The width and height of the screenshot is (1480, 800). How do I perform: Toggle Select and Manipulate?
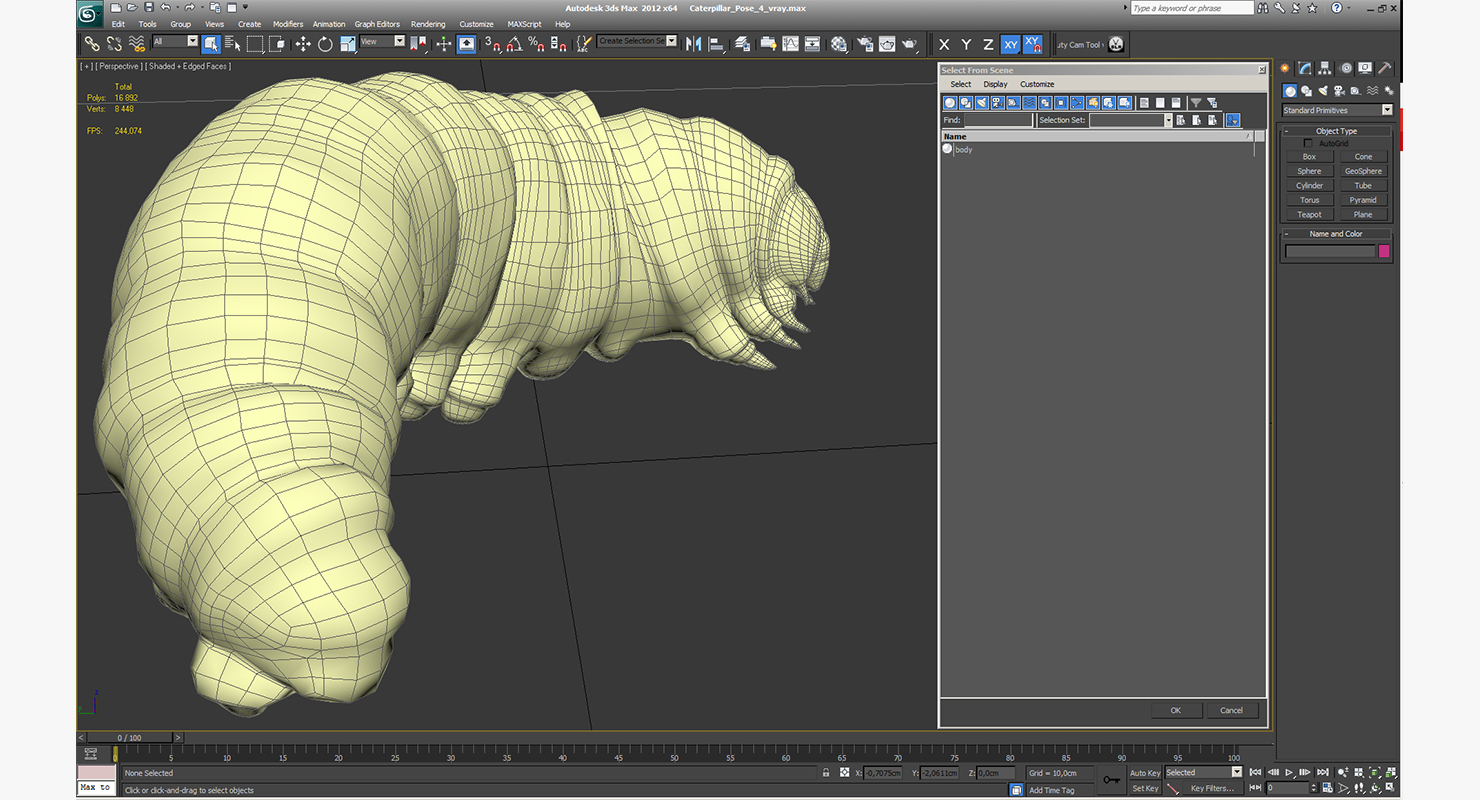444,44
